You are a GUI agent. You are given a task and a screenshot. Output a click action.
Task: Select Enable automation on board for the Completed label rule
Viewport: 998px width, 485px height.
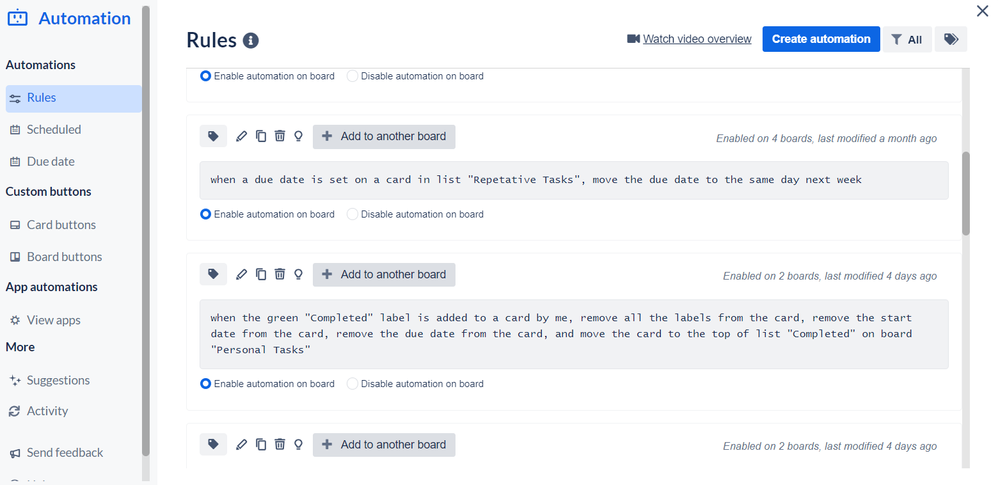coord(267,384)
